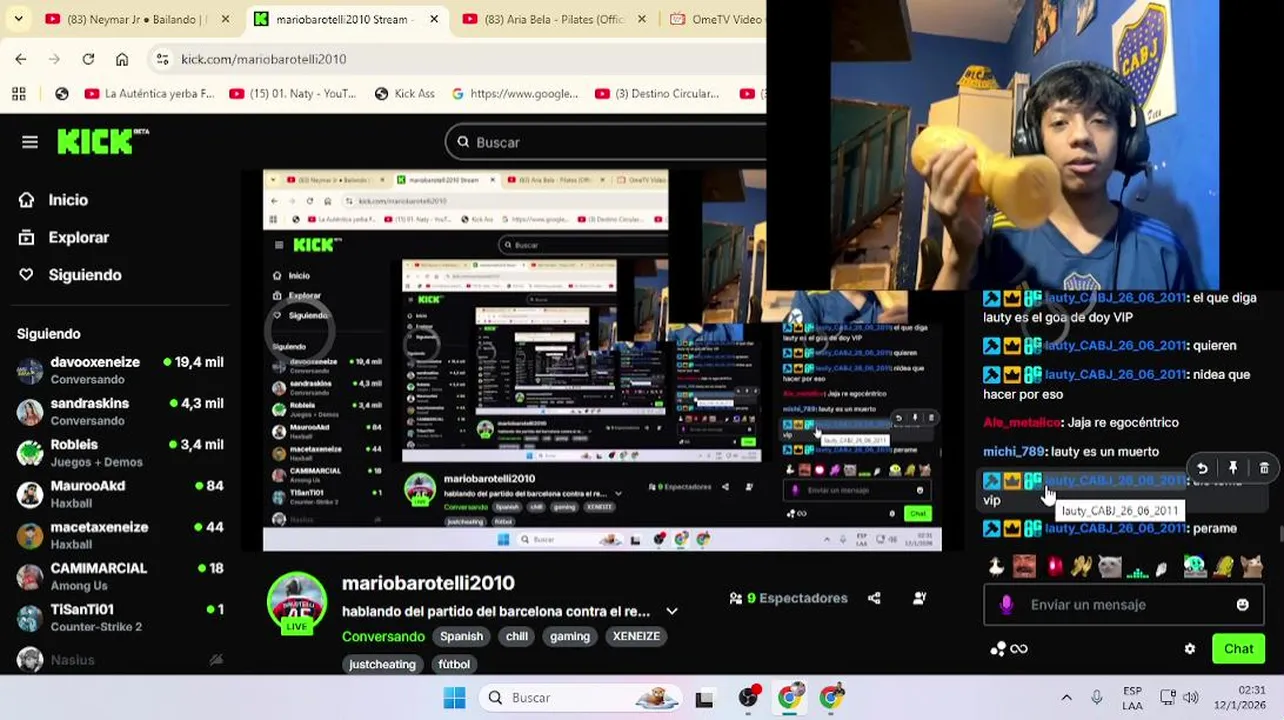1284x720 pixels.
Task: Click the Spanish stream tag
Action: [x=461, y=636]
